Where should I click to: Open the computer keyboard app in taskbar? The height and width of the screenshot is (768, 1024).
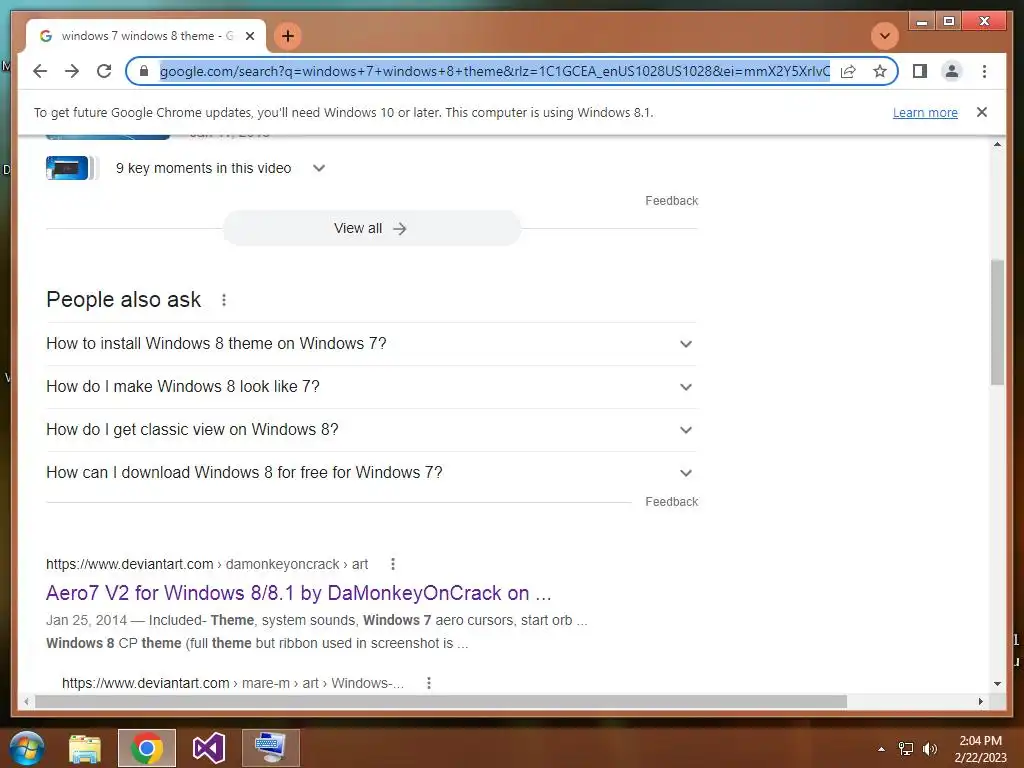pyautogui.click(x=271, y=748)
